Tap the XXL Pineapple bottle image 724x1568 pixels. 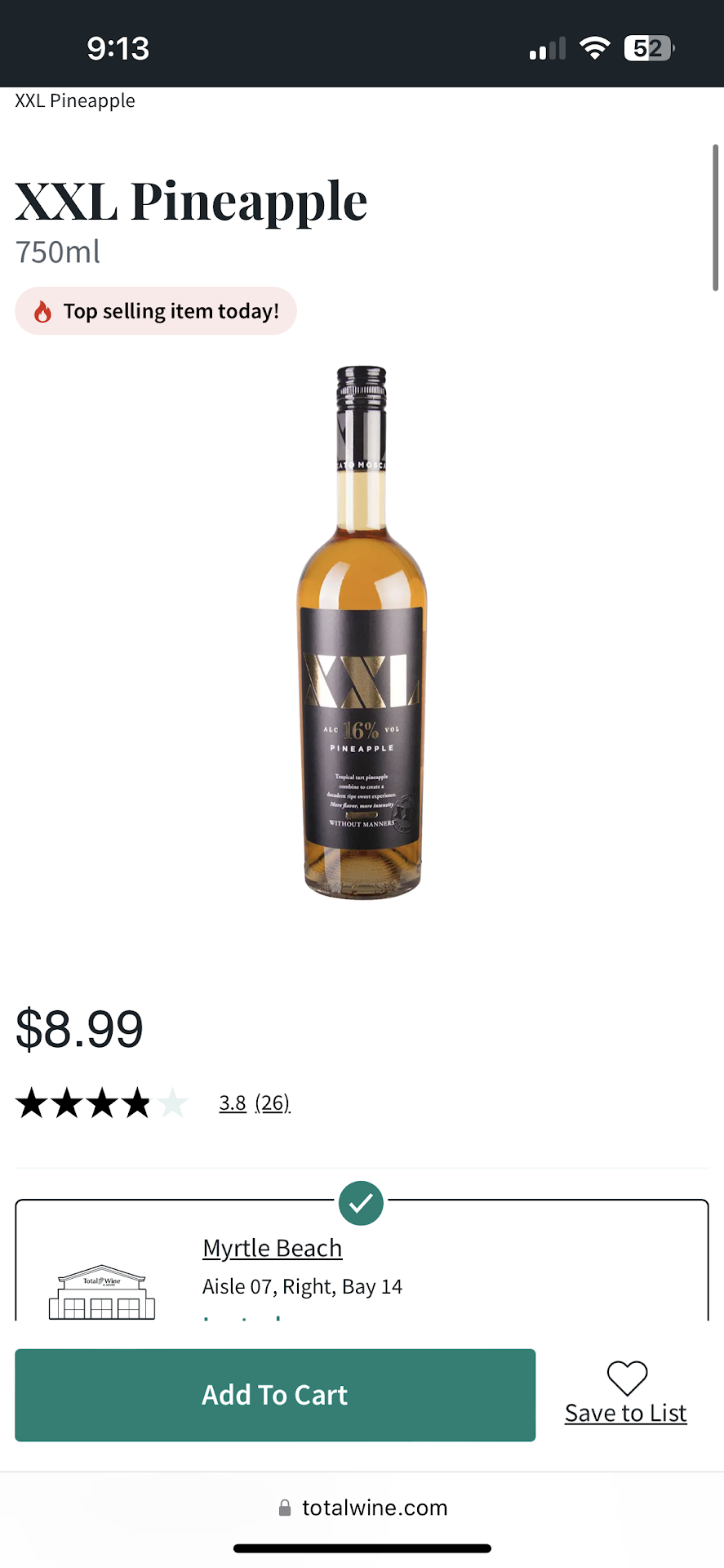(x=362, y=633)
